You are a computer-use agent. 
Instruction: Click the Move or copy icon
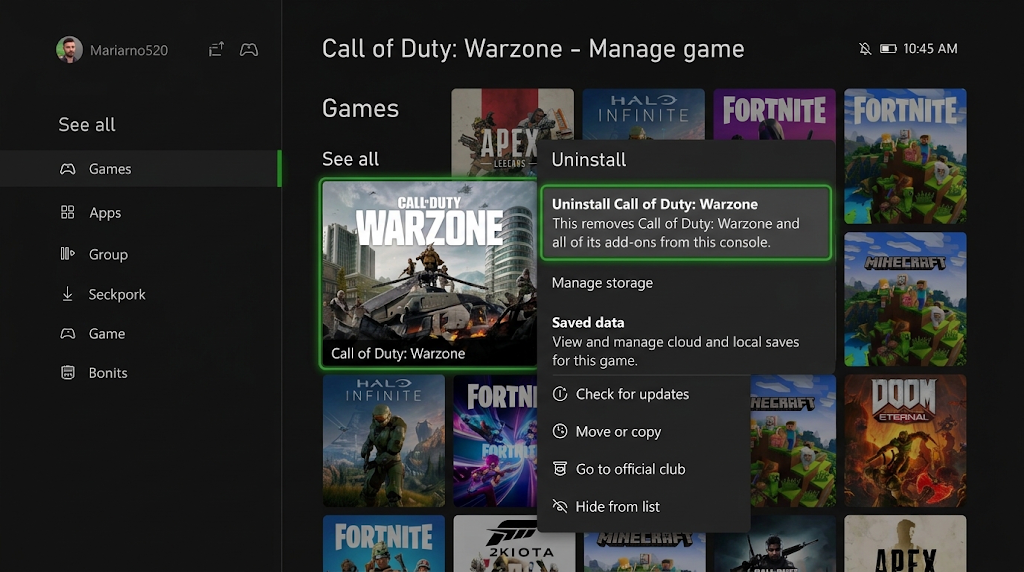coord(560,431)
